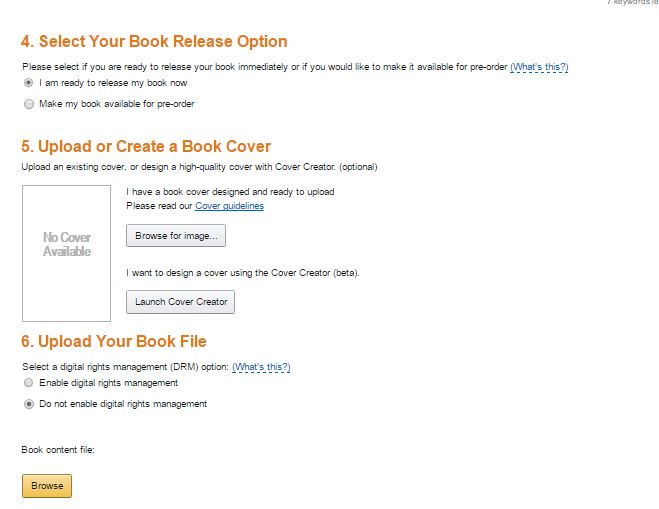The image size is (659, 509).
Task: Open 'What's this?' link beside DRM option
Action: point(261,367)
